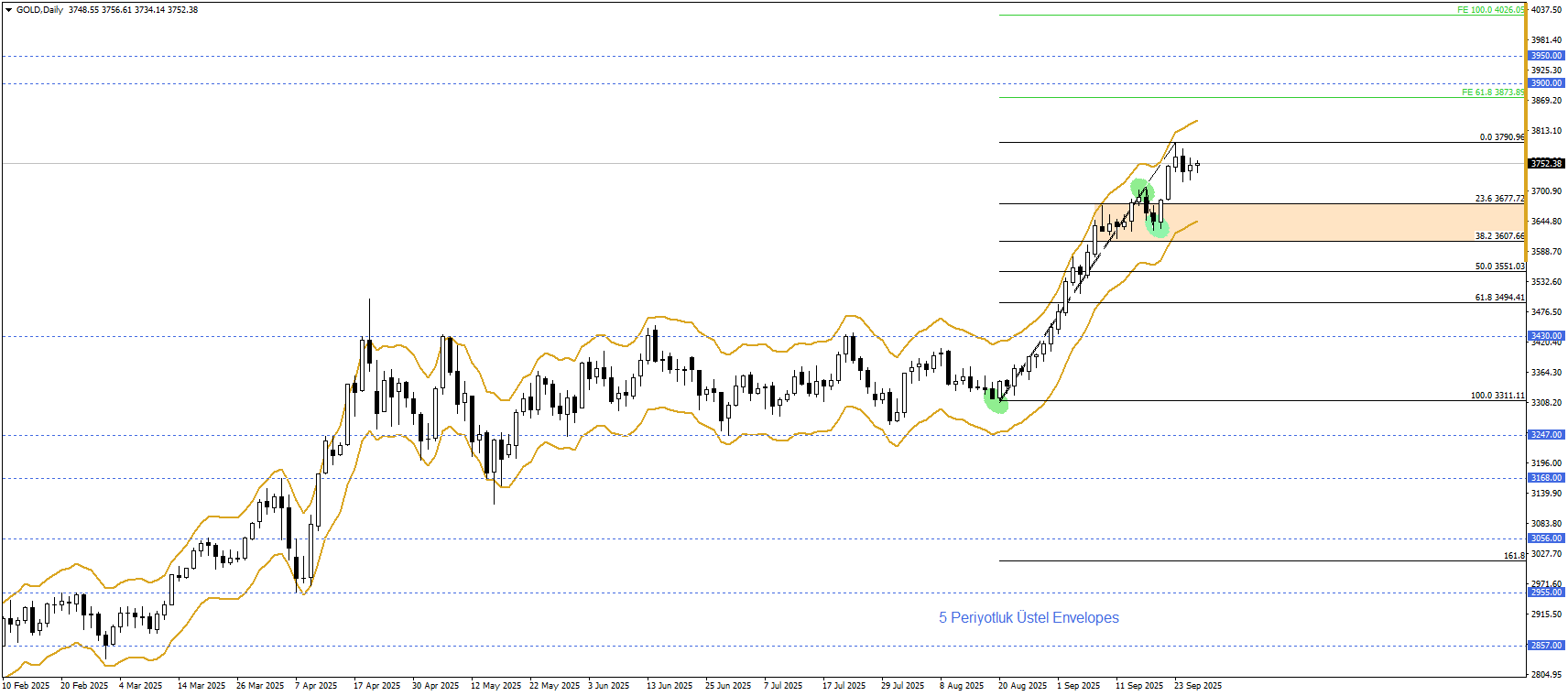The width and height of the screenshot is (1568, 696).
Task: Click the 3588.70 price scale value
Action: 1547,252
